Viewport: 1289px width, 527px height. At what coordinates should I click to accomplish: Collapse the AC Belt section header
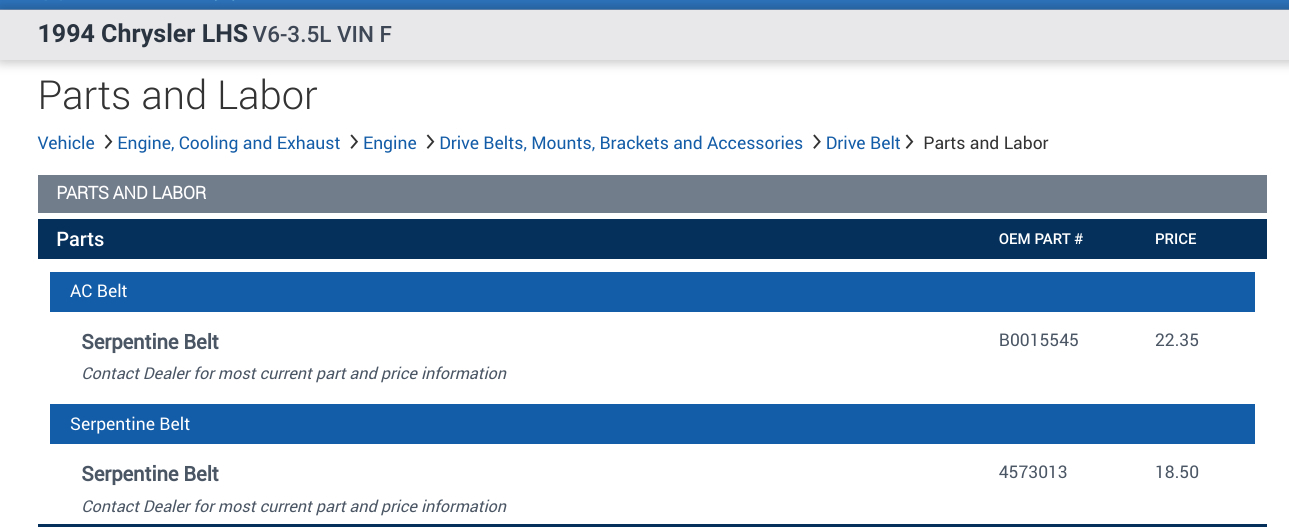coord(652,292)
